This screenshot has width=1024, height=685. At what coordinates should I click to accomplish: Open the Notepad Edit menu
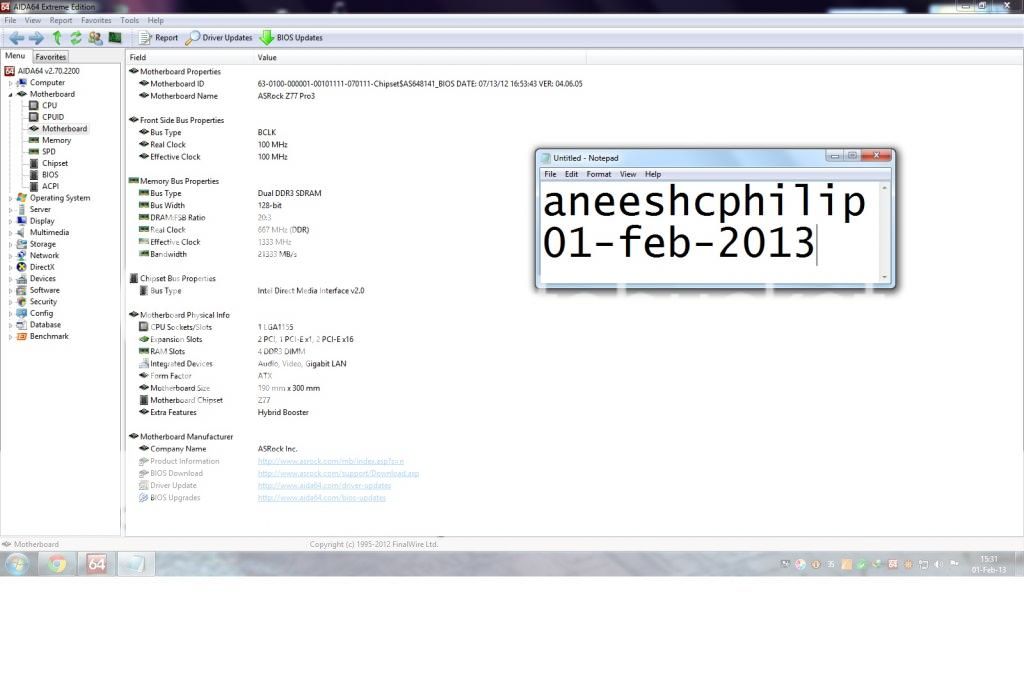coord(571,174)
